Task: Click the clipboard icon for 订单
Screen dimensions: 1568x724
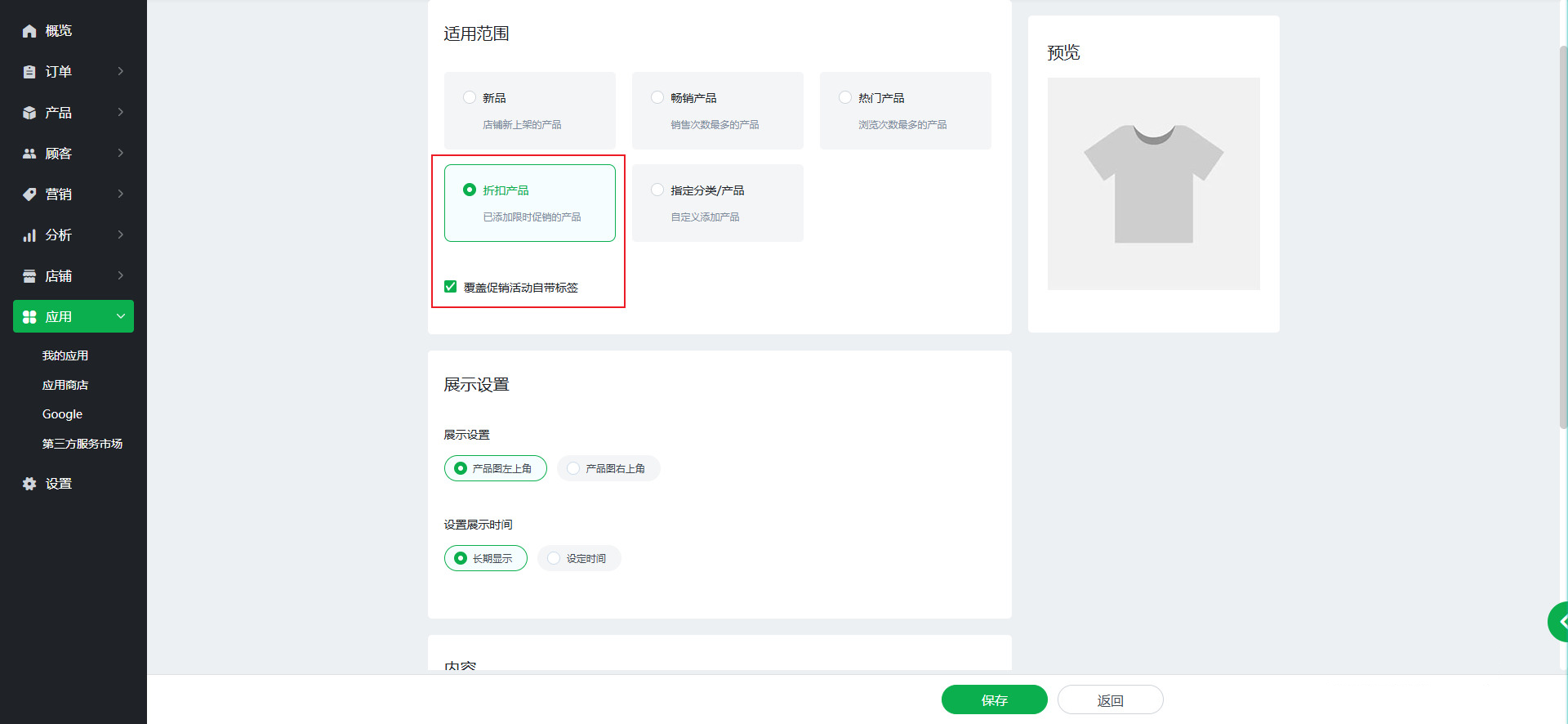Action: click(x=29, y=72)
